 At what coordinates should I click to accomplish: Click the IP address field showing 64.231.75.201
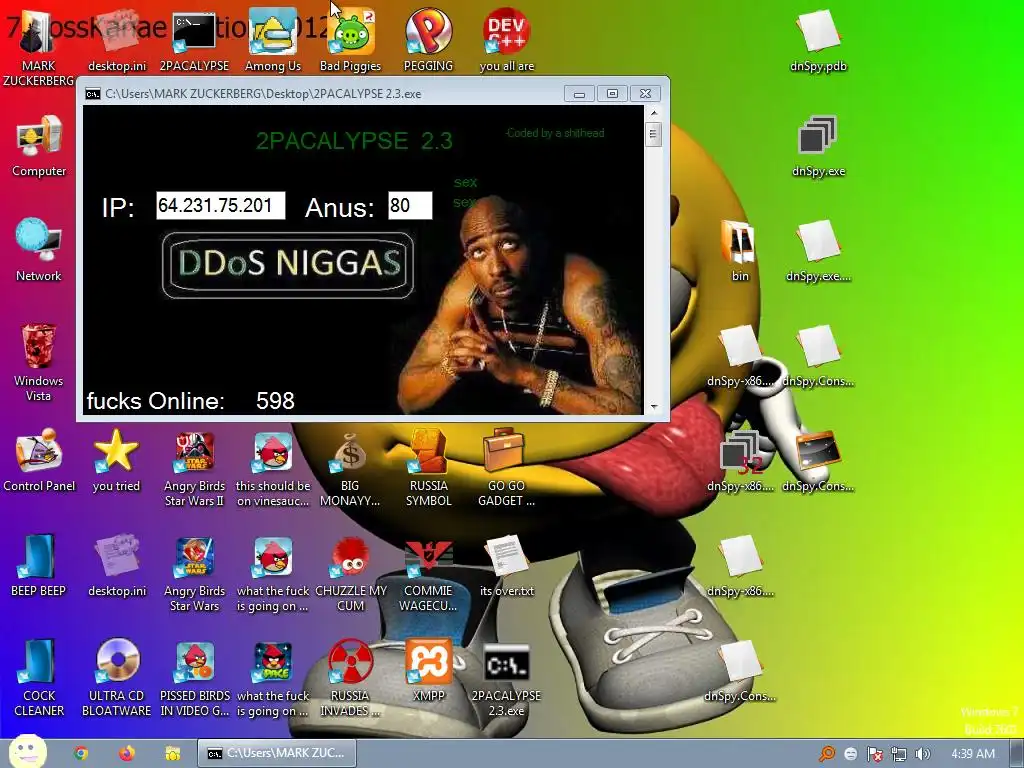coord(221,205)
